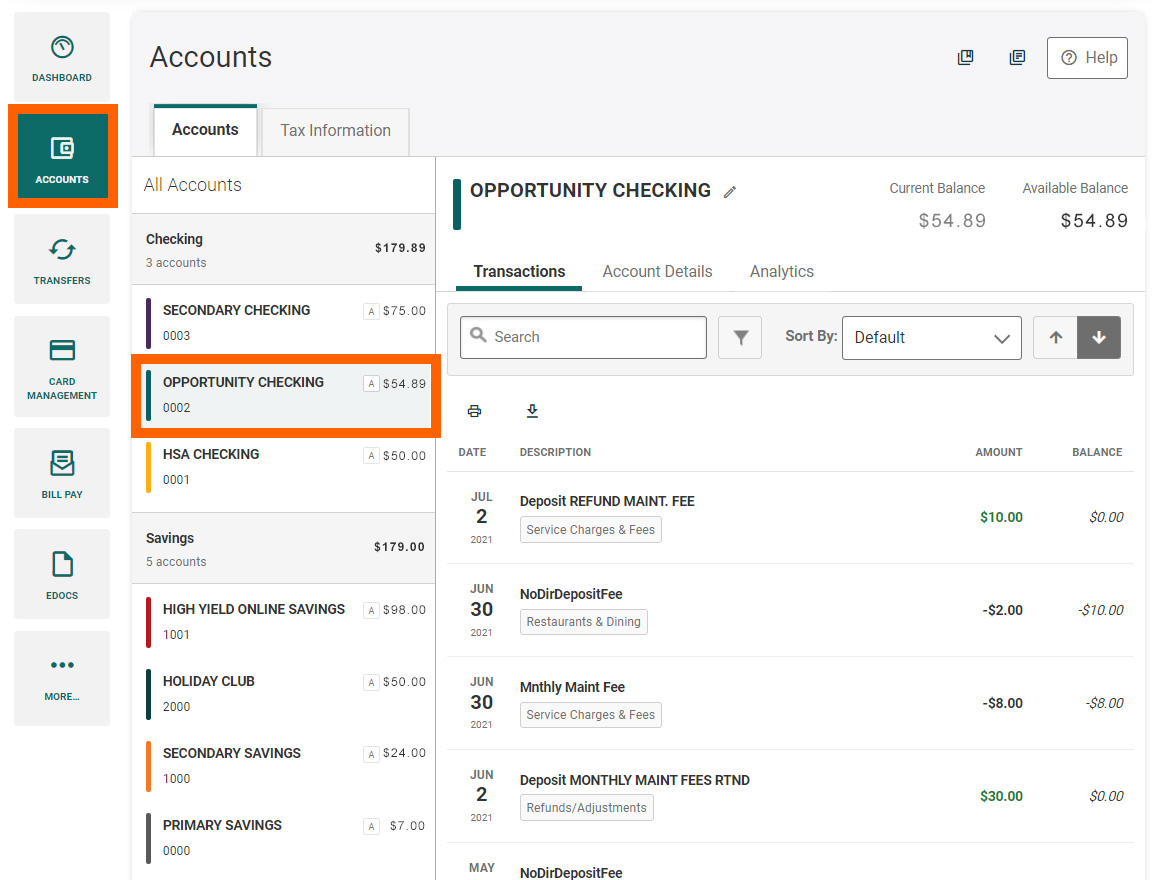Toggle ascending sort order for transactions
The width and height of the screenshot is (1157, 880).
coord(1055,337)
